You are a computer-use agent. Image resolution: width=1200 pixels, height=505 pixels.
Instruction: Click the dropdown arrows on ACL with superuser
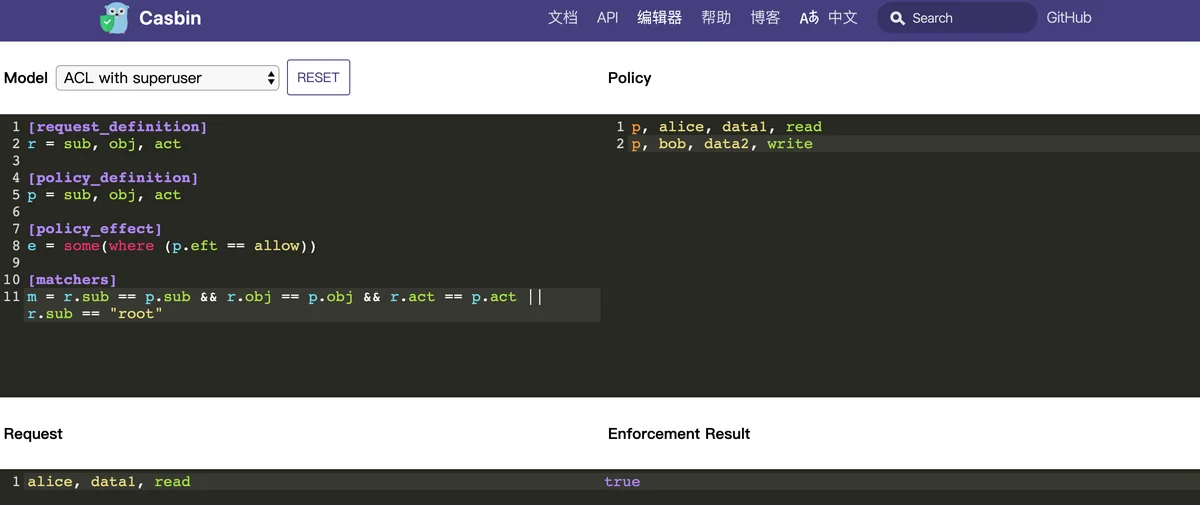271,78
